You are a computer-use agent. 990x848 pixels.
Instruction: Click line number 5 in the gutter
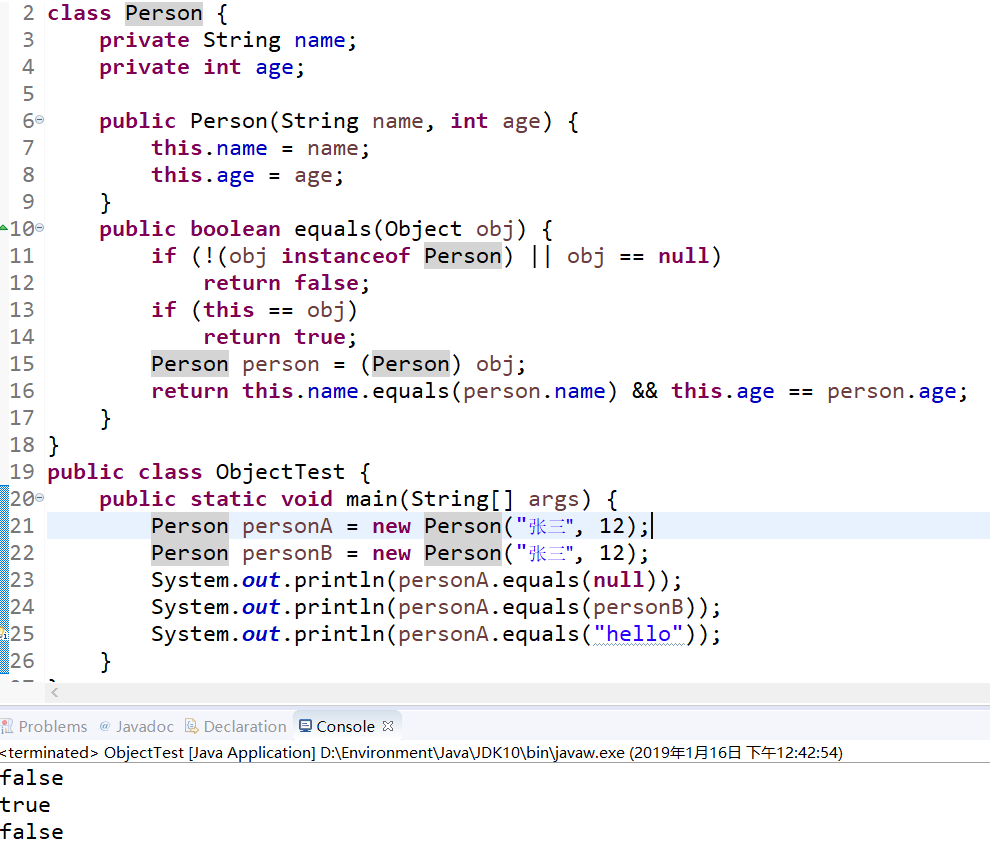[28, 94]
